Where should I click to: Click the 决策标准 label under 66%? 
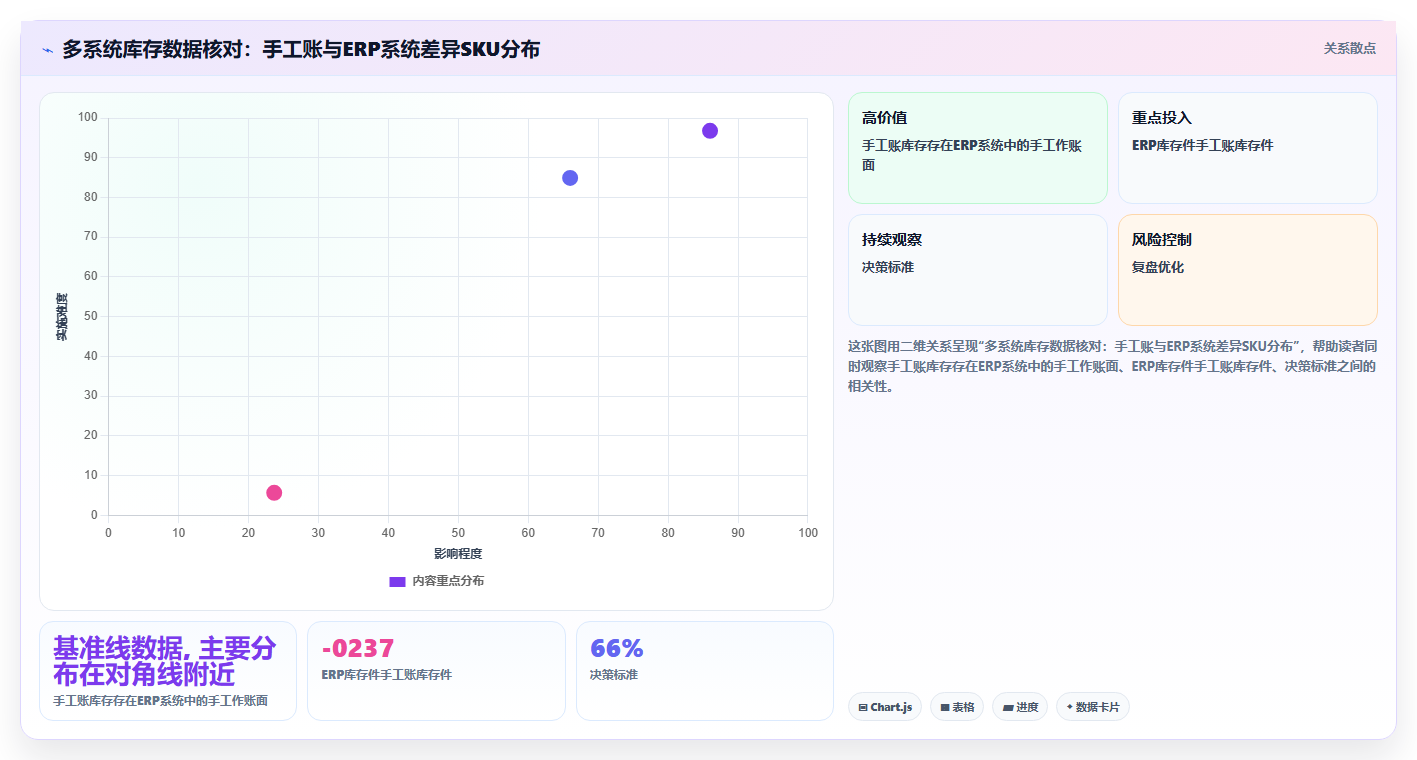click(614, 675)
